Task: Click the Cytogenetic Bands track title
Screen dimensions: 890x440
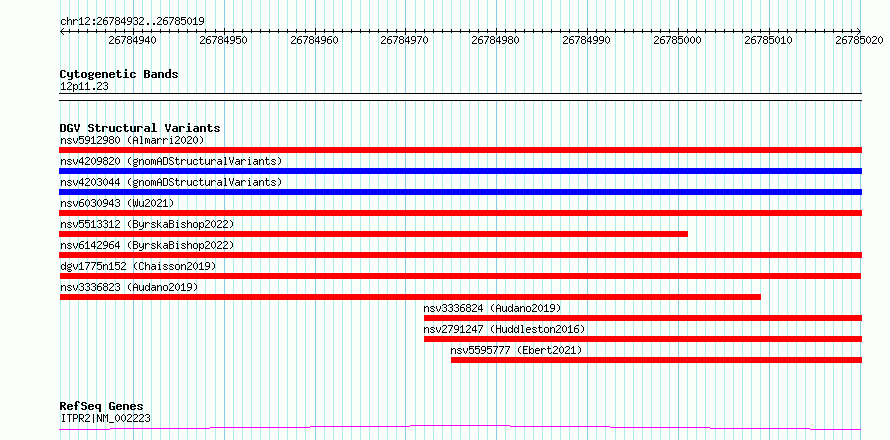Action: pos(119,74)
